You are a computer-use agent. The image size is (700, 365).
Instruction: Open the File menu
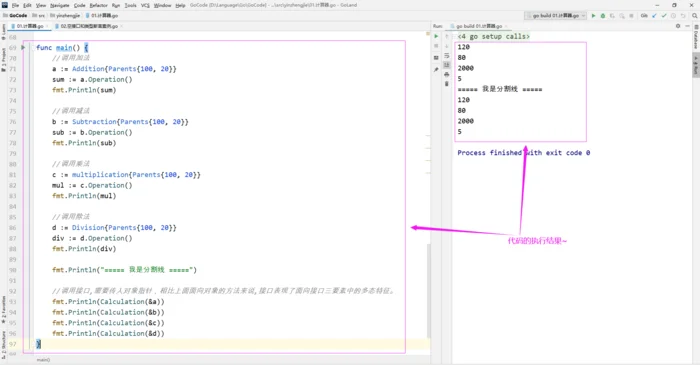15,5
